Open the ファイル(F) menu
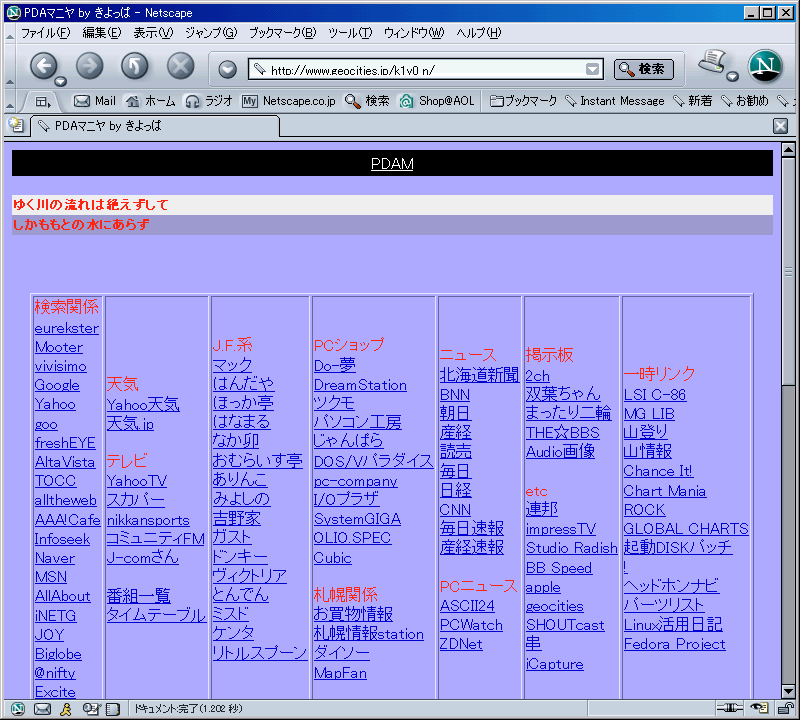 (45, 33)
